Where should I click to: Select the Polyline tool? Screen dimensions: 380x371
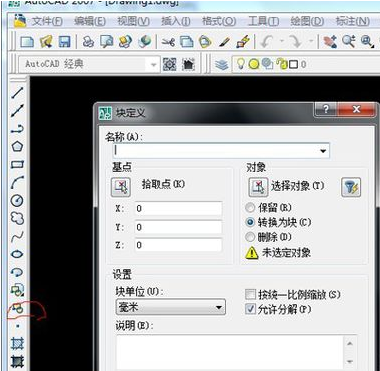[17, 129]
